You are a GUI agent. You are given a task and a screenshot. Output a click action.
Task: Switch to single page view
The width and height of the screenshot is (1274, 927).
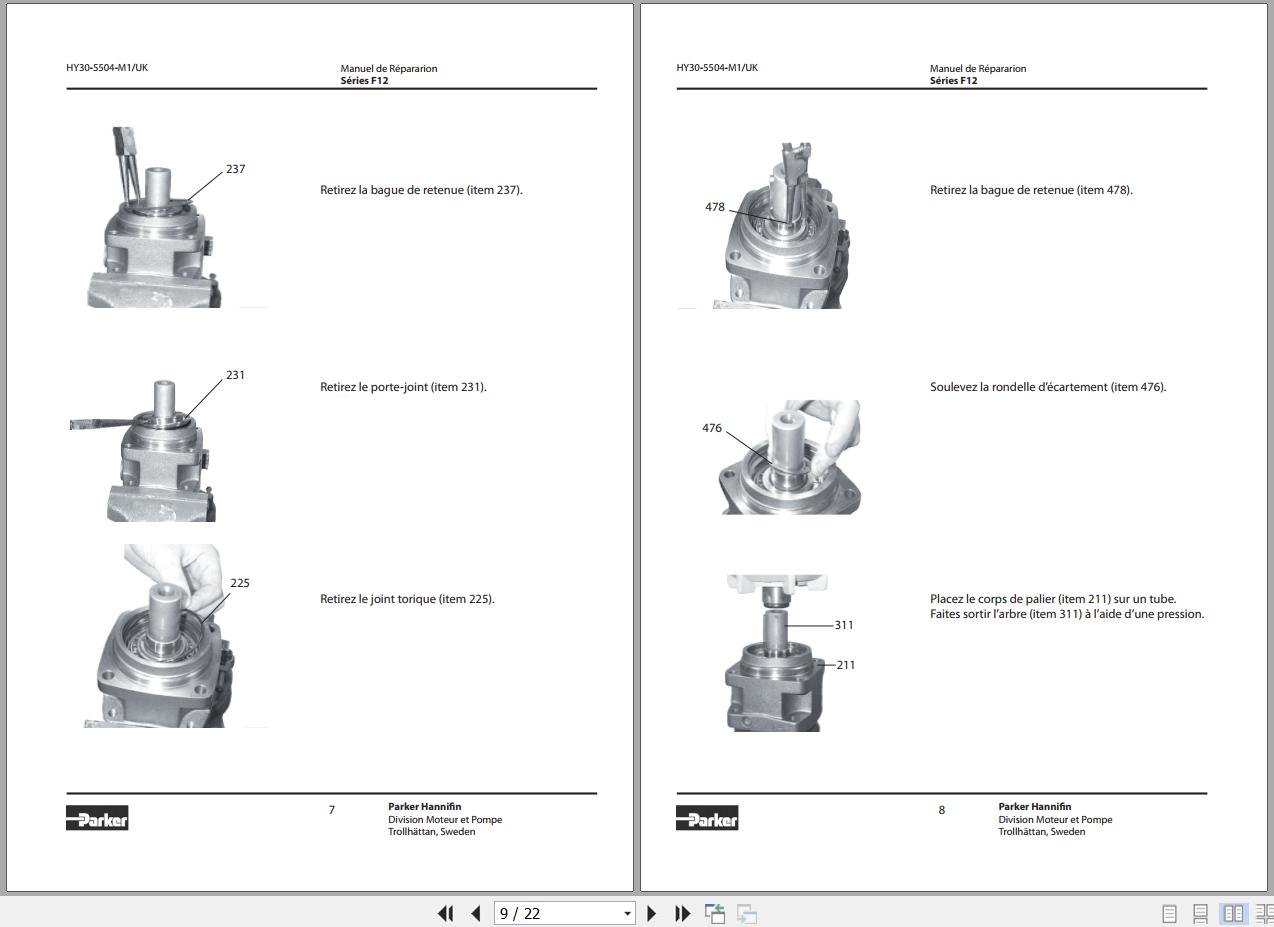click(x=1169, y=914)
